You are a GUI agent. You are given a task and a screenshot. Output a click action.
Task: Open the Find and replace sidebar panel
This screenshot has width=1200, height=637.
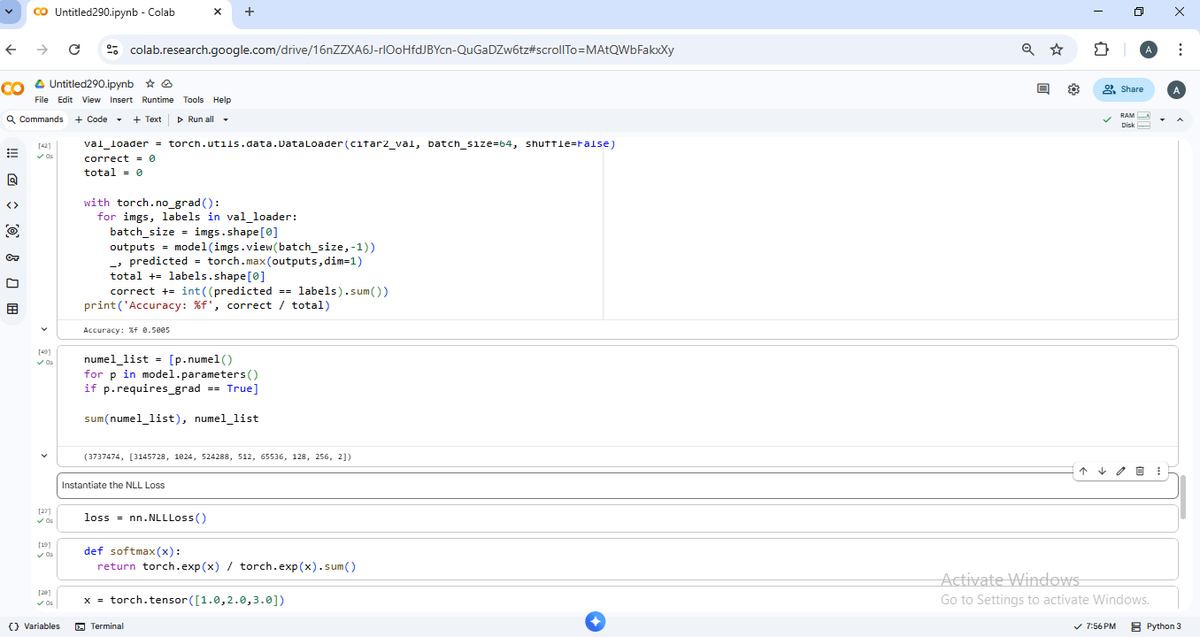tap(12, 180)
